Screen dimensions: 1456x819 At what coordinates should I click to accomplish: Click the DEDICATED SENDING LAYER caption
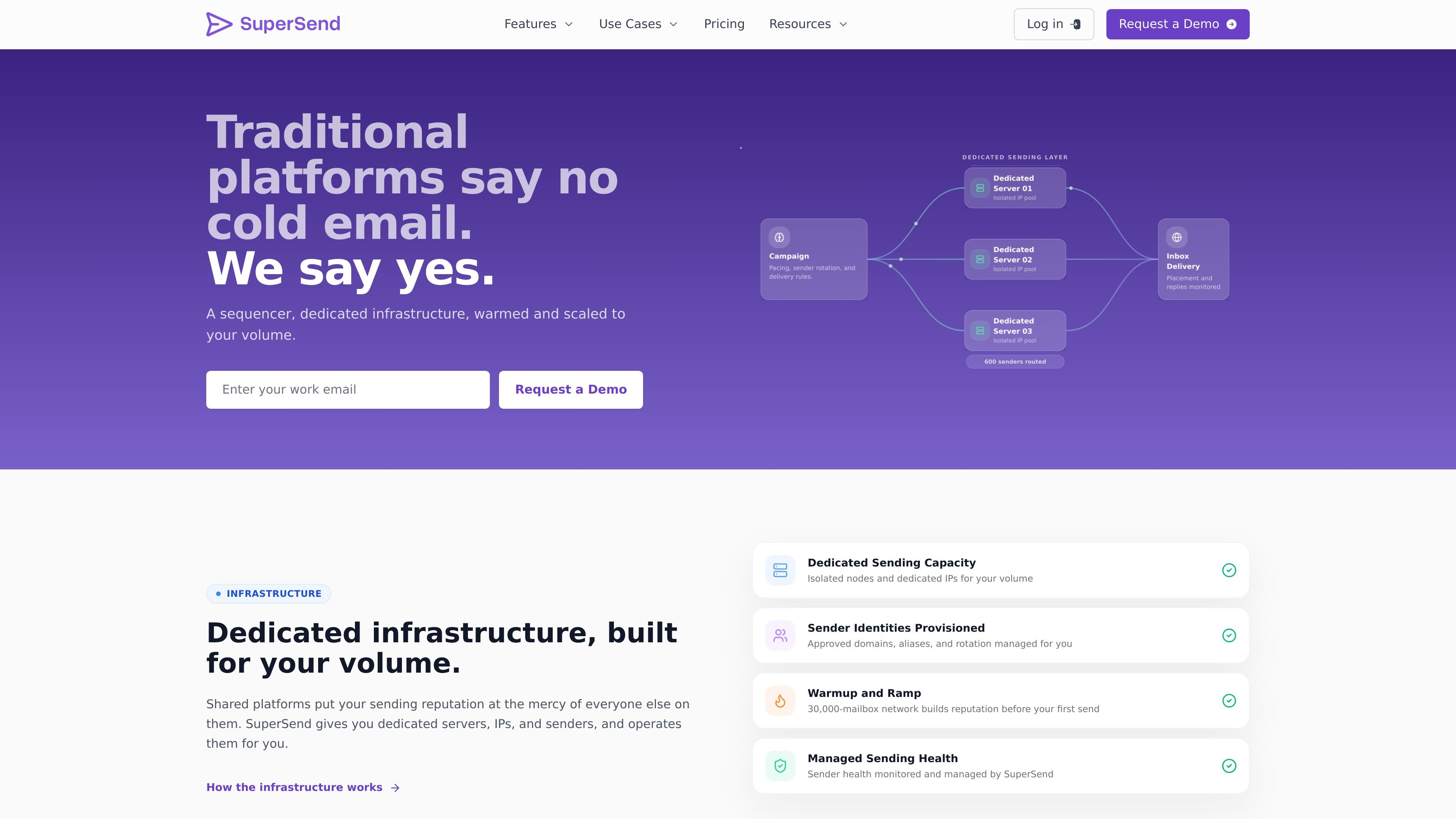tap(1015, 157)
